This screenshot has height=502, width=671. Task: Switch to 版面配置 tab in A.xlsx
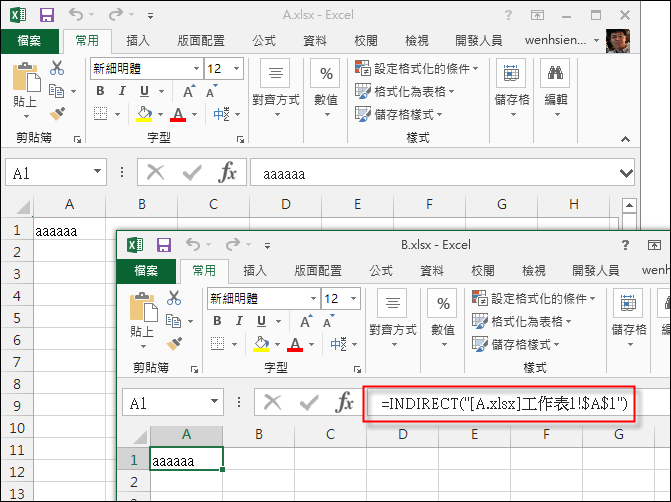(x=201, y=41)
